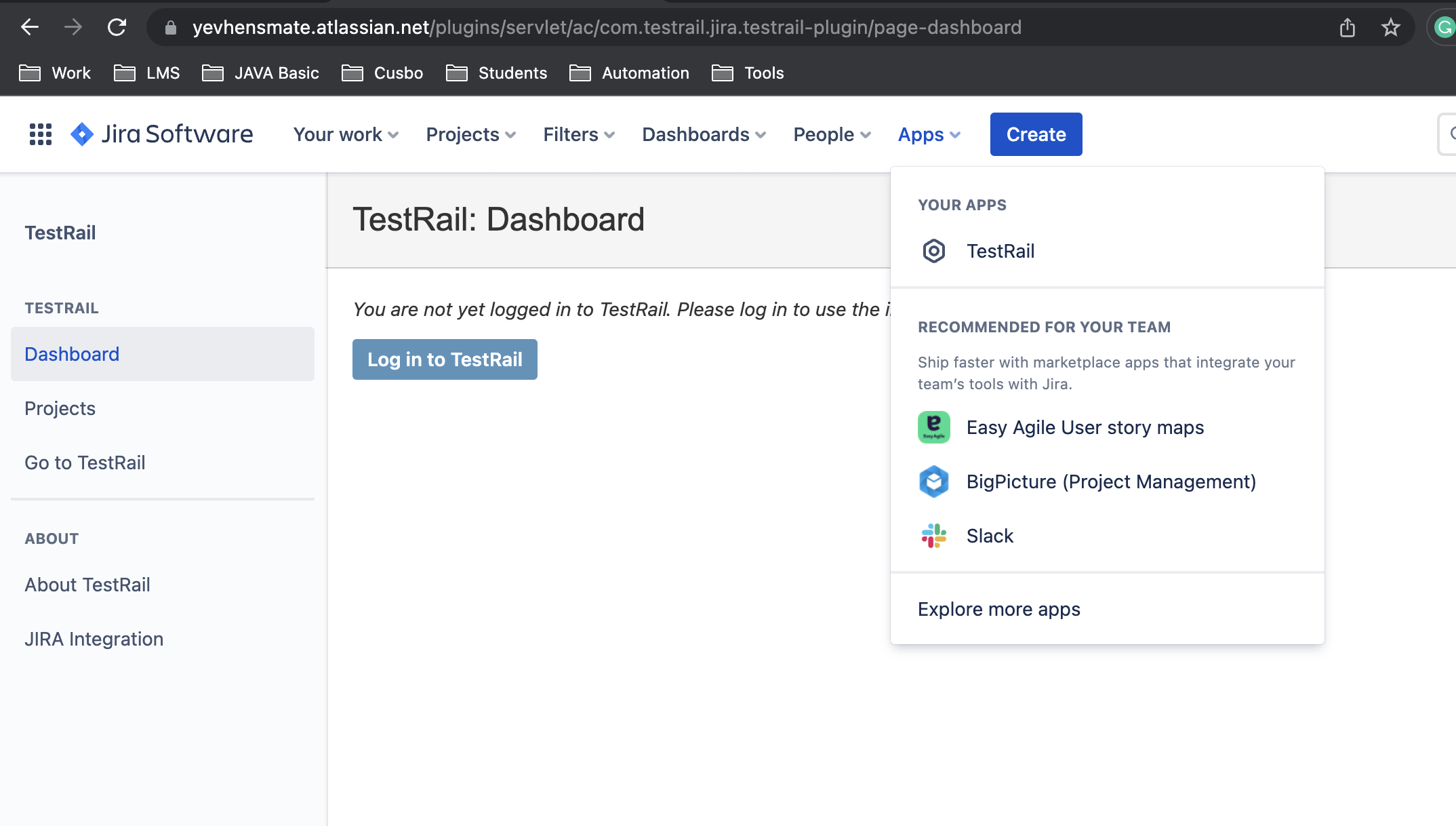Click the Jira Software logo
Viewport: 1456px width, 826px height.
tap(161, 134)
